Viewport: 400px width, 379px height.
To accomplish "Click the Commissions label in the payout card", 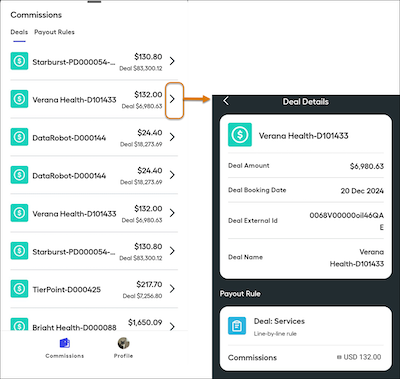I will [252, 358].
